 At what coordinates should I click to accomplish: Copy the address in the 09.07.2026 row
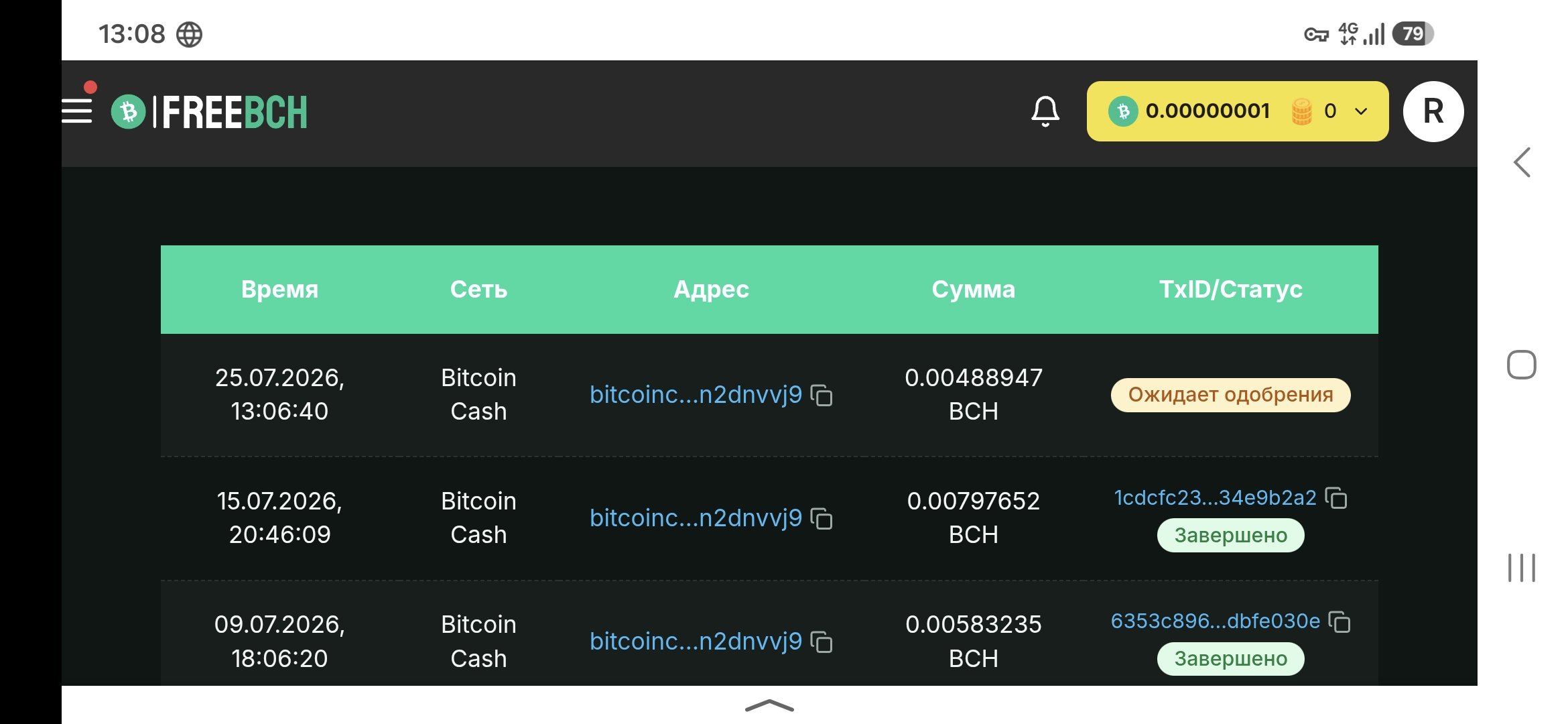pyautogui.click(x=822, y=642)
